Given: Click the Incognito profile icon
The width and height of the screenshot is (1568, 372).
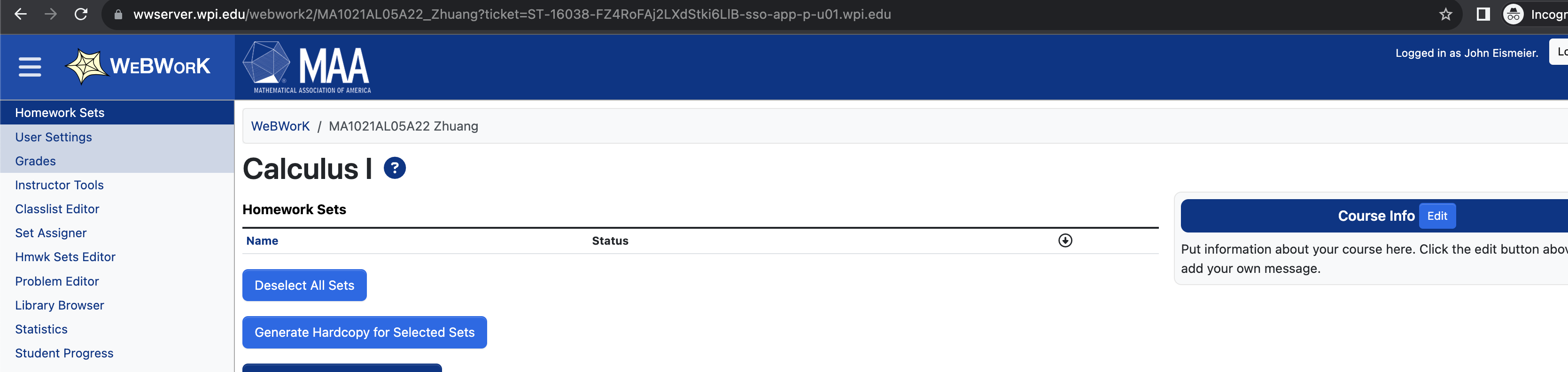Looking at the screenshot, I should (1514, 15).
